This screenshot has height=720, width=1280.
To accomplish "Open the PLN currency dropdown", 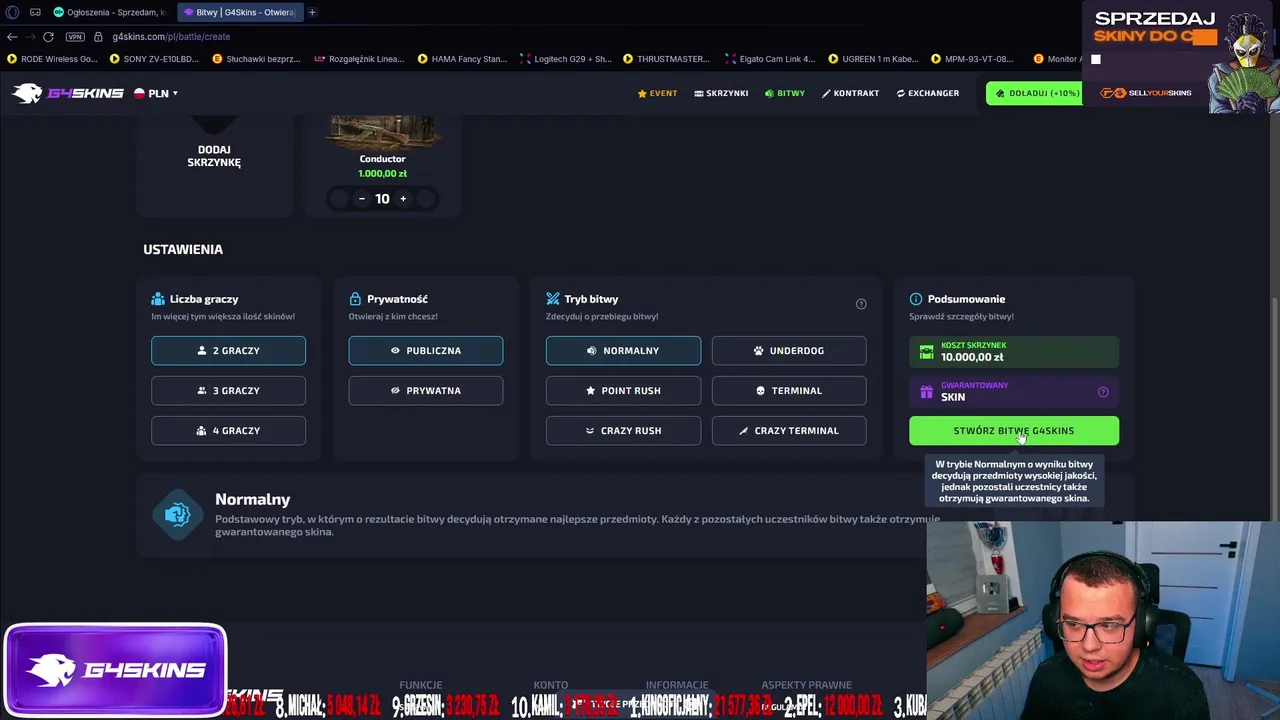I will click(x=156, y=93).
